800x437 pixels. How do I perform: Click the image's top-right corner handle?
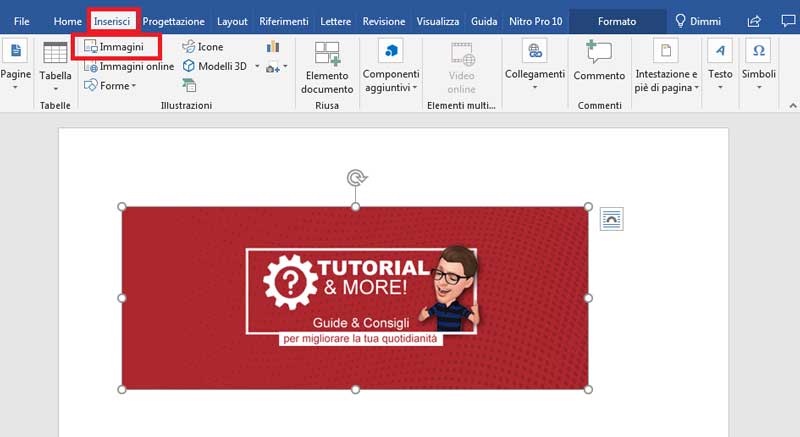coord(588,207)
